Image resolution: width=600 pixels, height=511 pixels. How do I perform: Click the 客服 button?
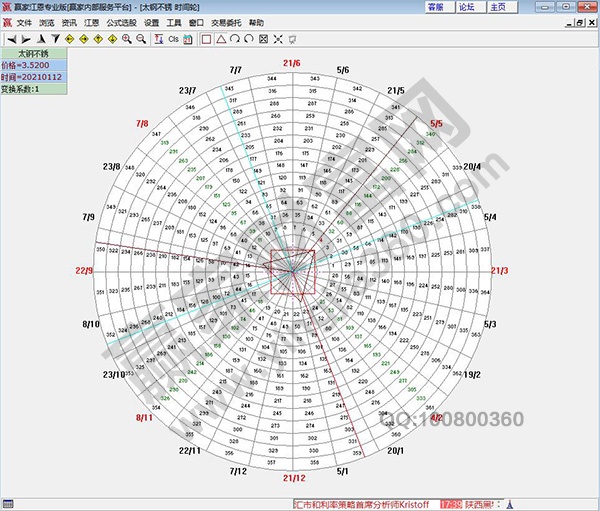click(x=434, y=7)
